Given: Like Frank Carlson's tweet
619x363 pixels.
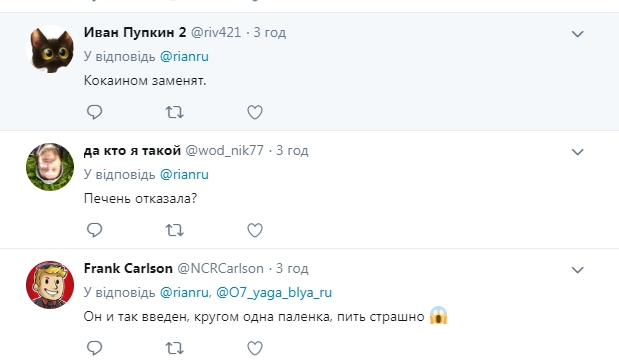Looking at the screenshot, I should point(255,348).
